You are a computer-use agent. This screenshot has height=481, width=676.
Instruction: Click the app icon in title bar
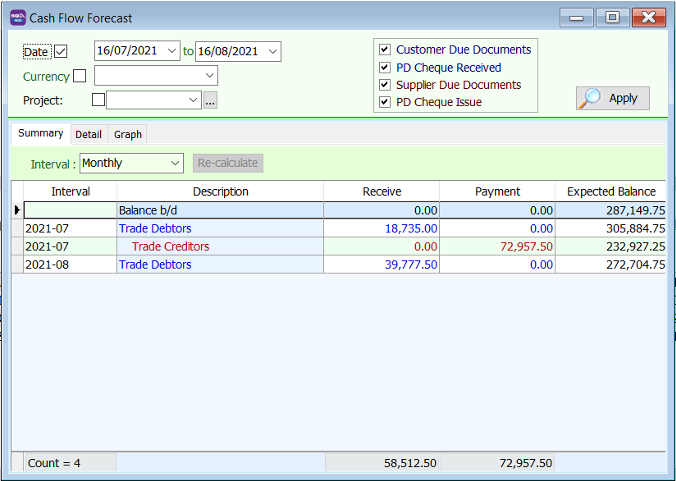pyautogui.click(x=18, y=17)
